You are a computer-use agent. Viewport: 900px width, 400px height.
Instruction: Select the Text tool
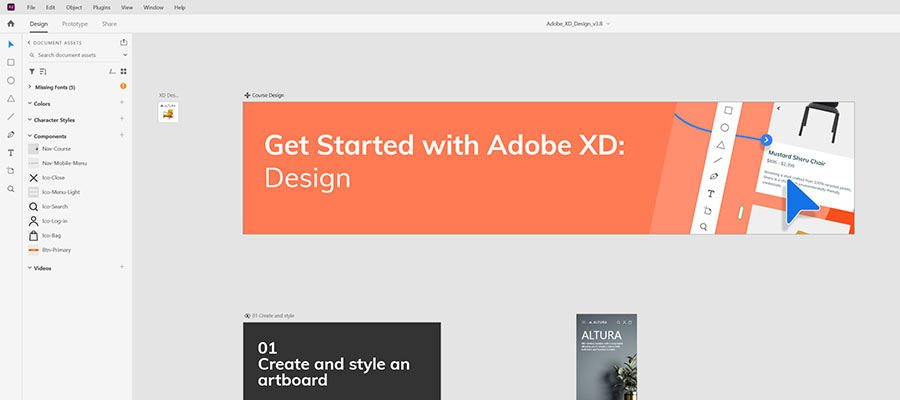[10, 153]
